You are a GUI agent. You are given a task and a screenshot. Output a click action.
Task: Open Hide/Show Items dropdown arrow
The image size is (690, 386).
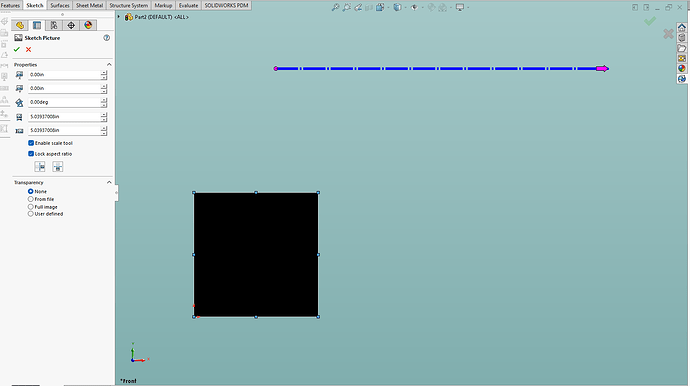click(x=422, y=7)
